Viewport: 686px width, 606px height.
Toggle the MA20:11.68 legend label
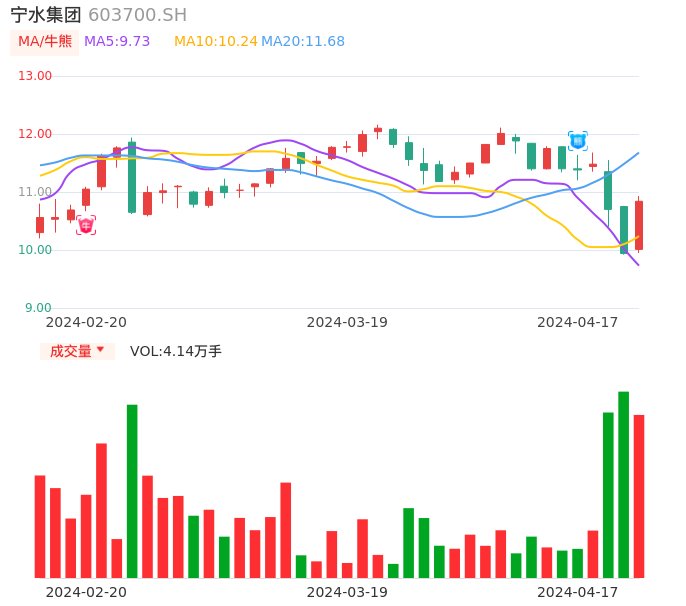303,42
